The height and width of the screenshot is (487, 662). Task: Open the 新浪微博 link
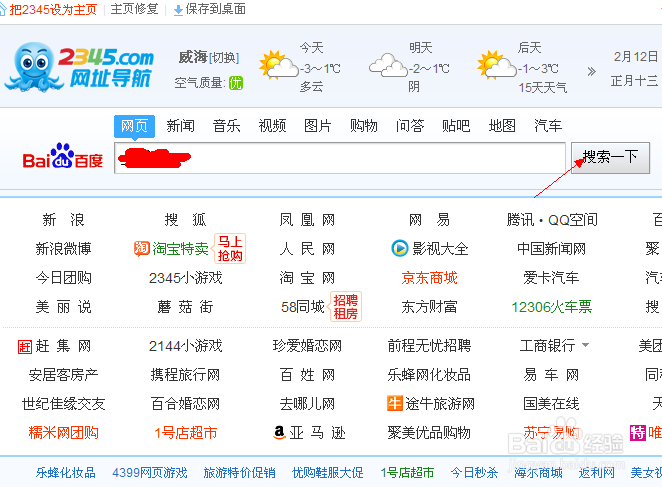[63, 248]
